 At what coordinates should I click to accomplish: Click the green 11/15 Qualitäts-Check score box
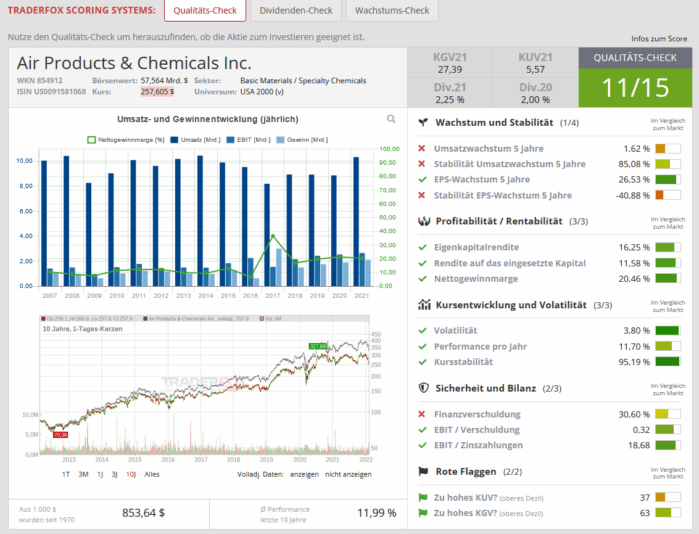coord(635,88)
